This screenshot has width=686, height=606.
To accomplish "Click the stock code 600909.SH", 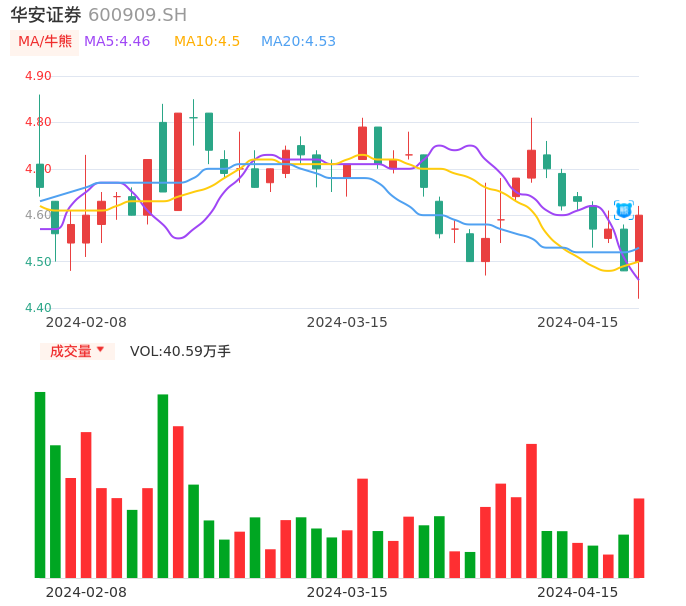I will click(x=138, y=15).
